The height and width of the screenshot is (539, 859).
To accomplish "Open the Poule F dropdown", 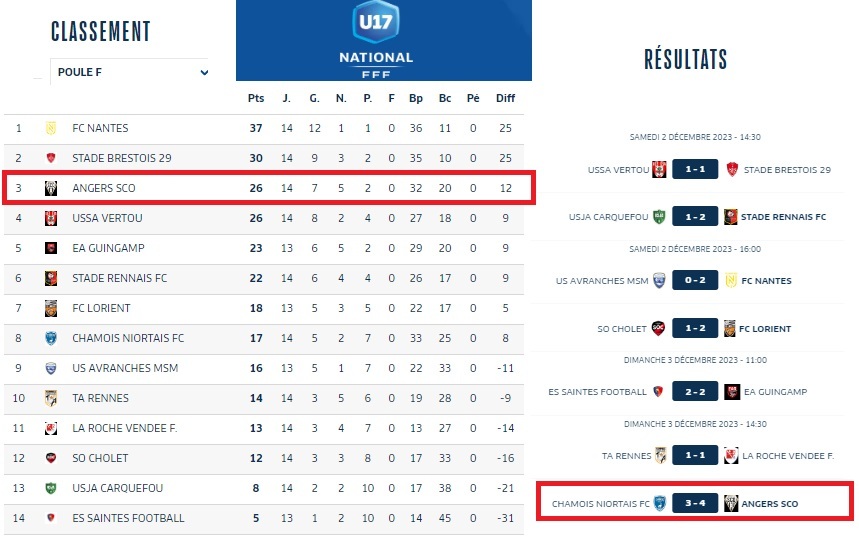I will point(130,72).
